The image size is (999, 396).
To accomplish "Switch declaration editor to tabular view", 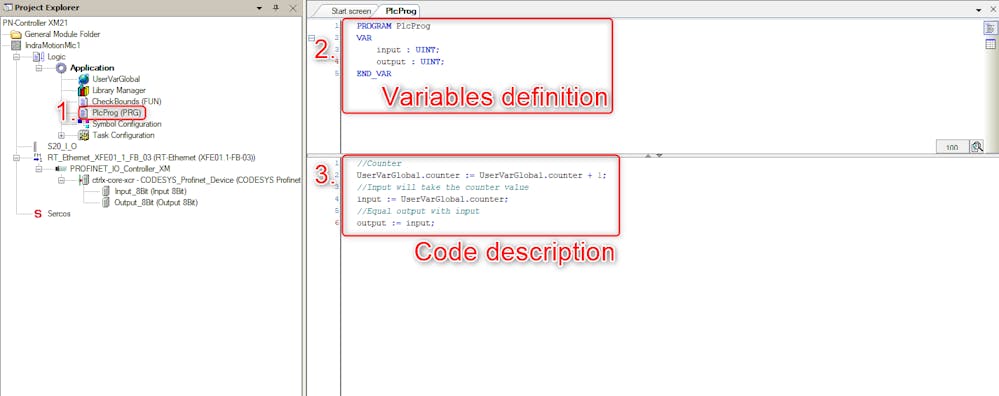I will tap(990, 44).
